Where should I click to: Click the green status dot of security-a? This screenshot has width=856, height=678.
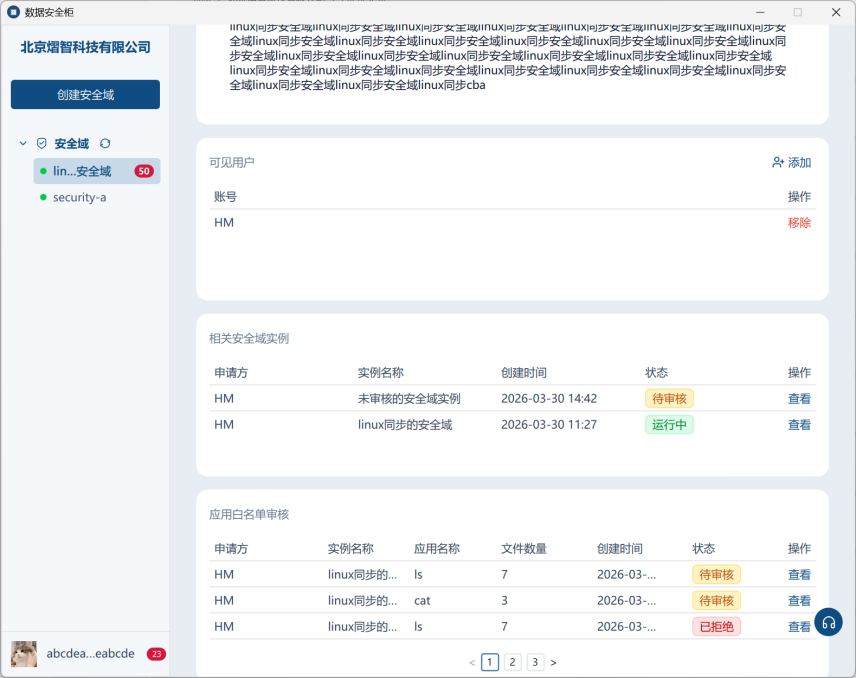tap(43, 197)
